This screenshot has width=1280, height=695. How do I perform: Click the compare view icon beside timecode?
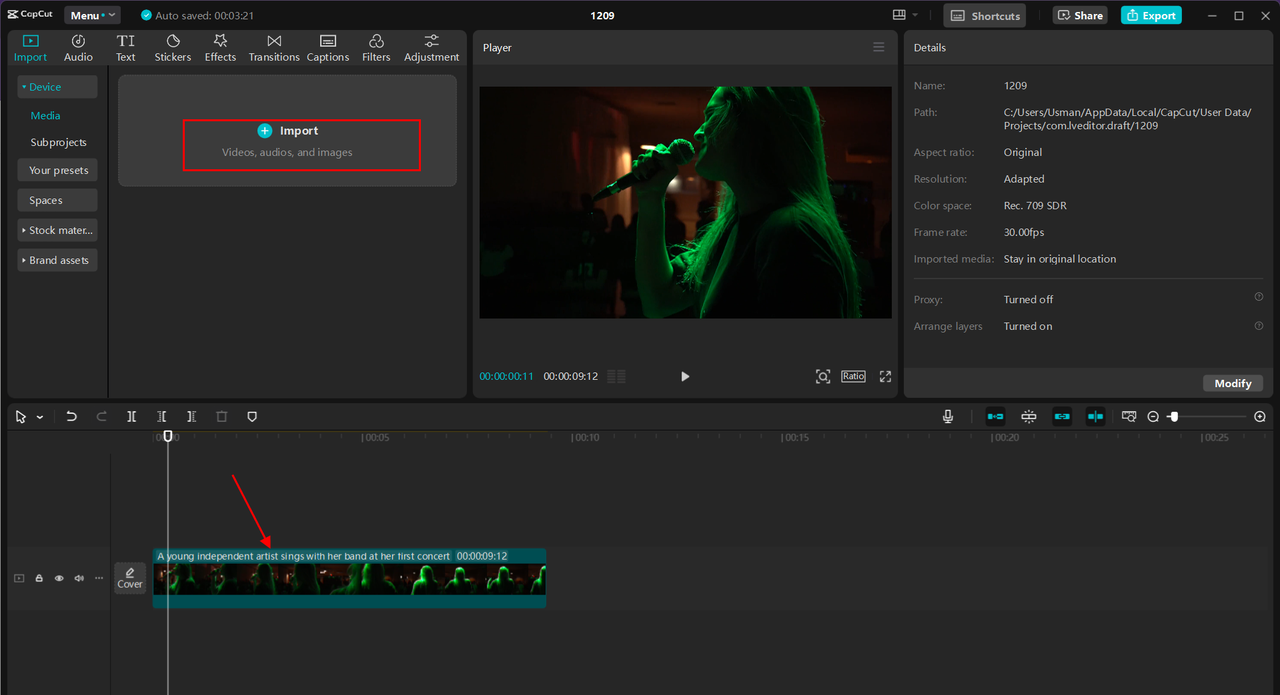click(x=617, y=376)
